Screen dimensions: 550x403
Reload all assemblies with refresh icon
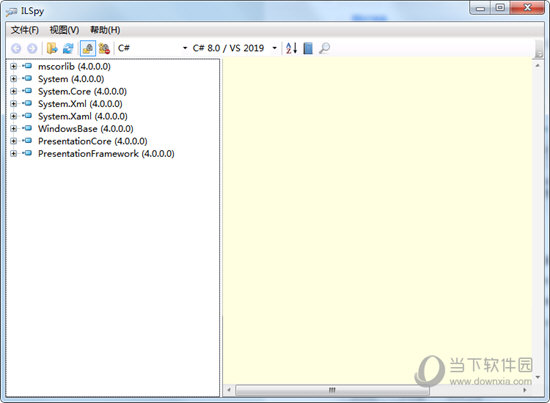[x=68, y=48]
